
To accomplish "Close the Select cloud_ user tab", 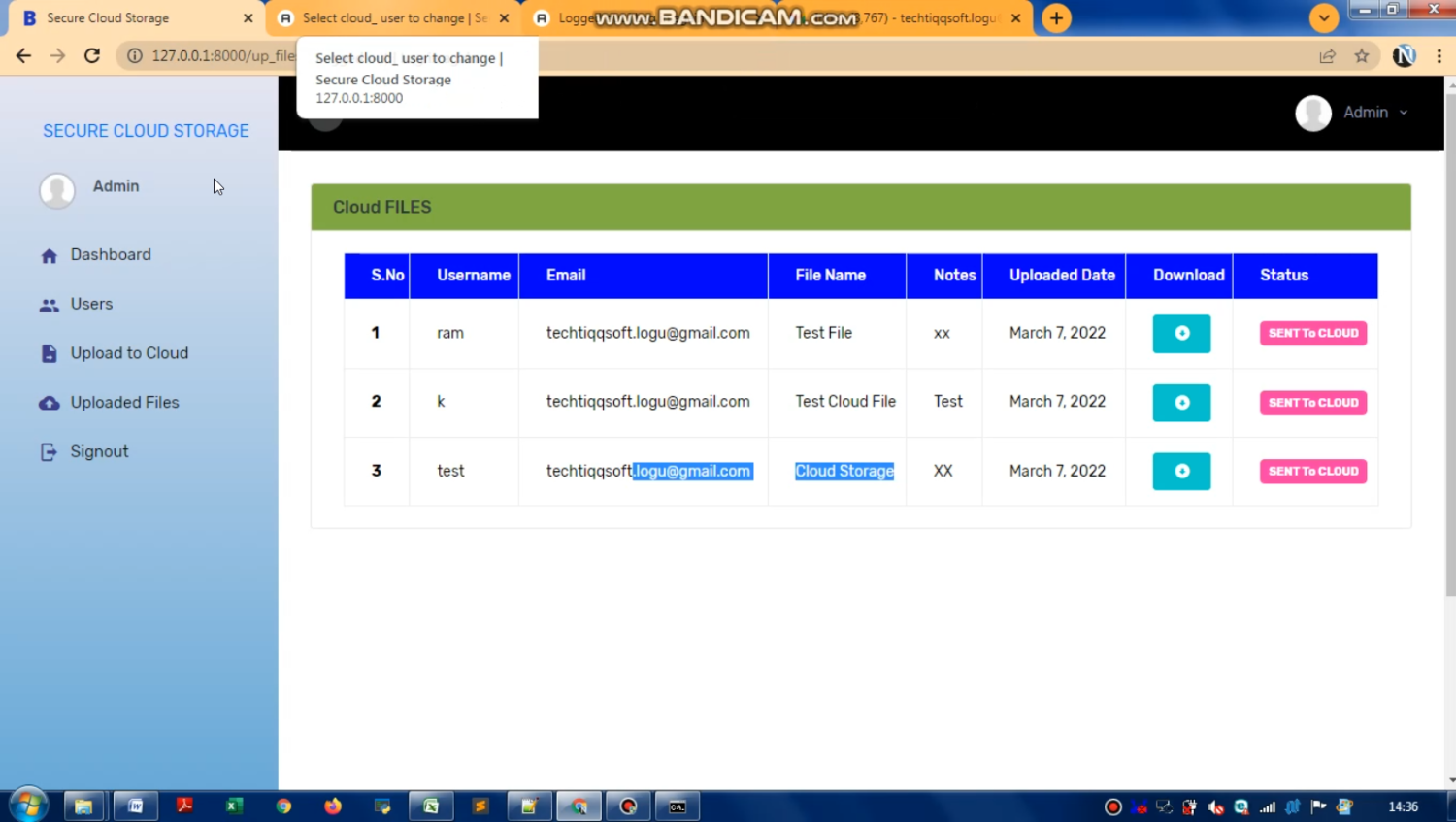I will [504, 18].
